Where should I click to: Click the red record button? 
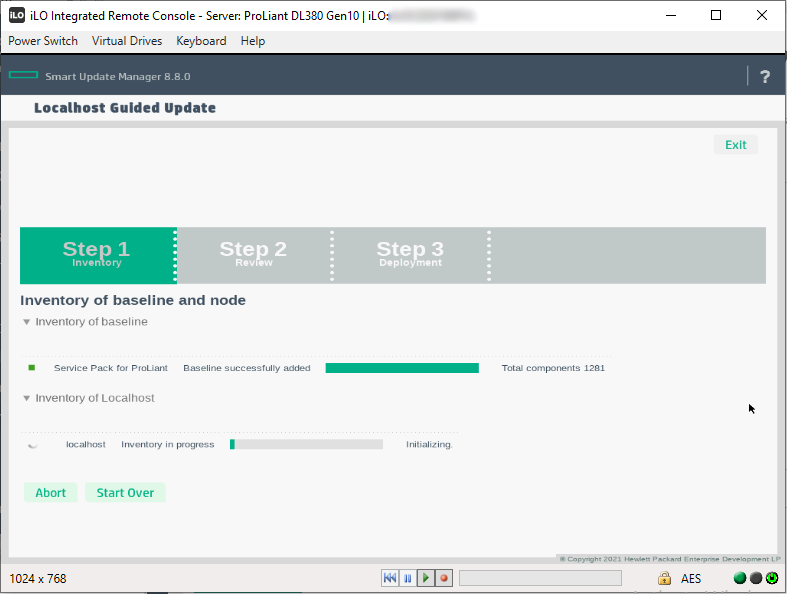click(444, 578)
